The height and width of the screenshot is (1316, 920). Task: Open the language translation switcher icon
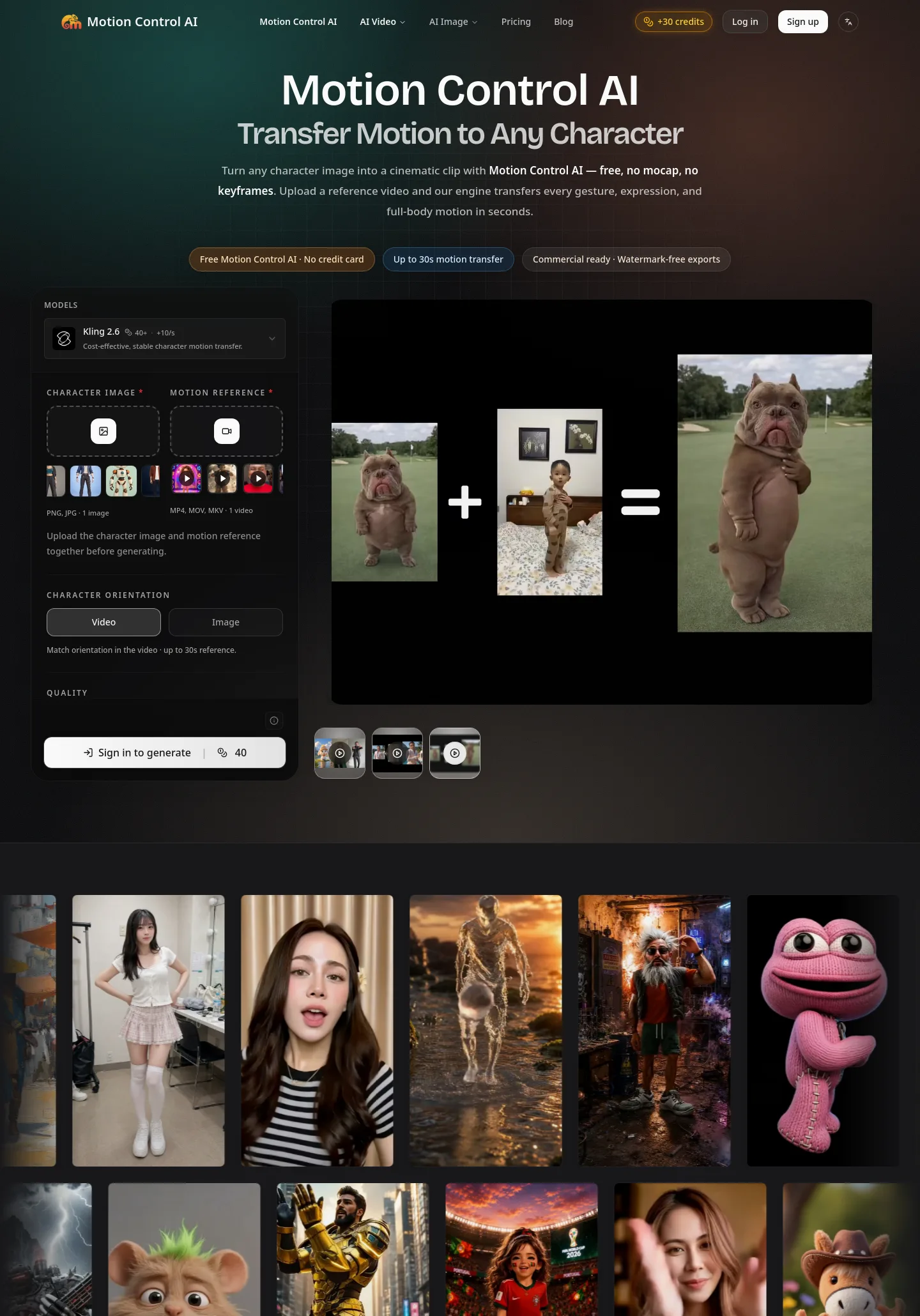[848, 22]
